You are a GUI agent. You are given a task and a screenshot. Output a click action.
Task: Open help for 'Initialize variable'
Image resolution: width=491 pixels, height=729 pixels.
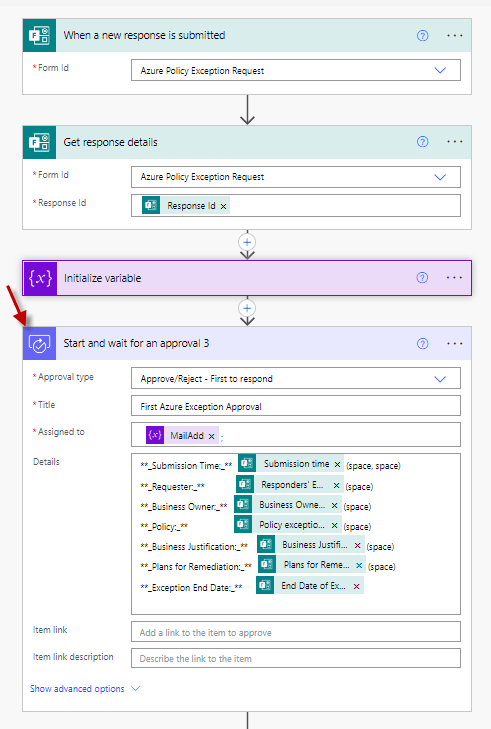coord(422,278)
